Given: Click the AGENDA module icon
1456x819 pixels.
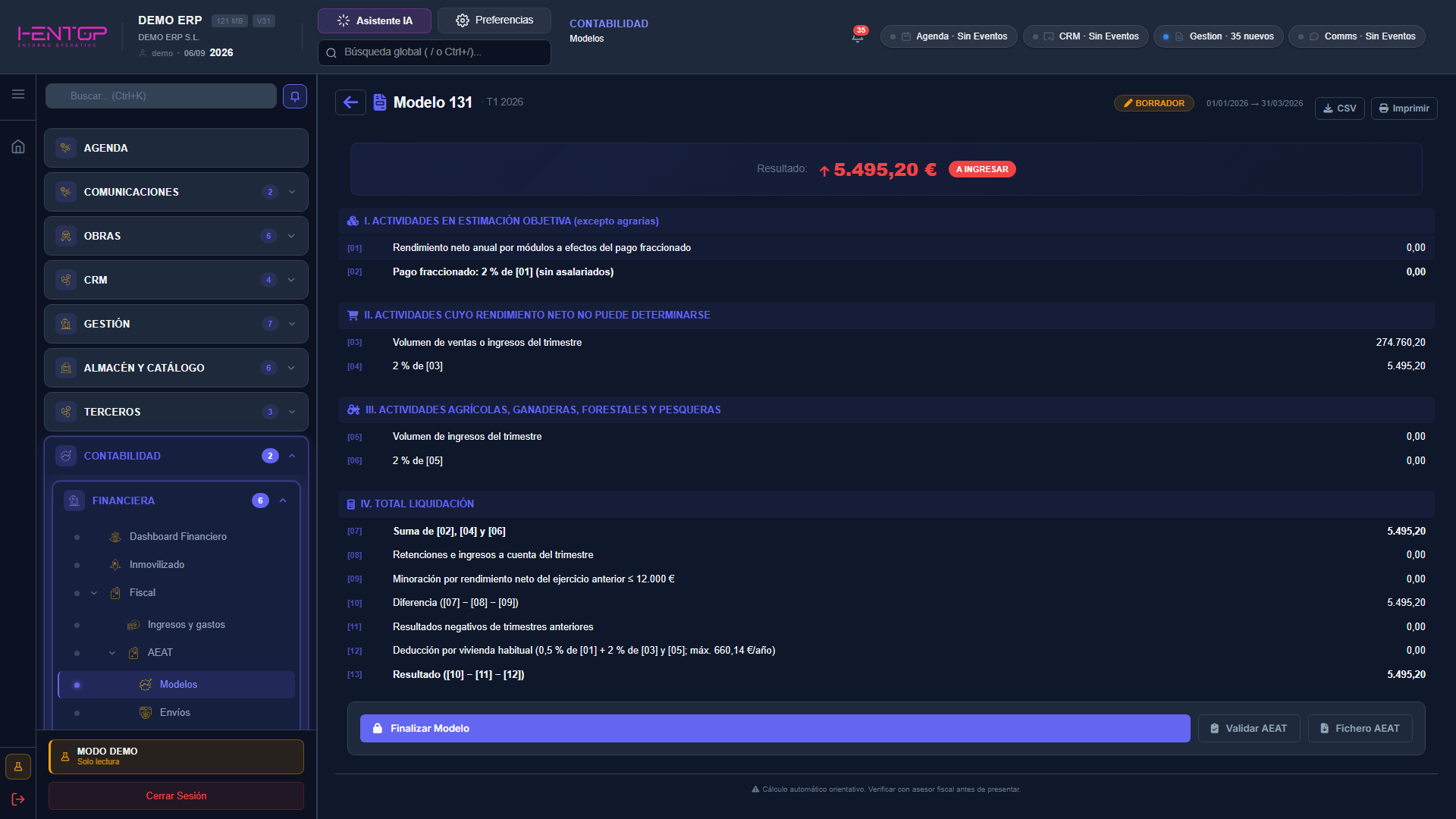Looking at the screenshot, I should [66, 148].
